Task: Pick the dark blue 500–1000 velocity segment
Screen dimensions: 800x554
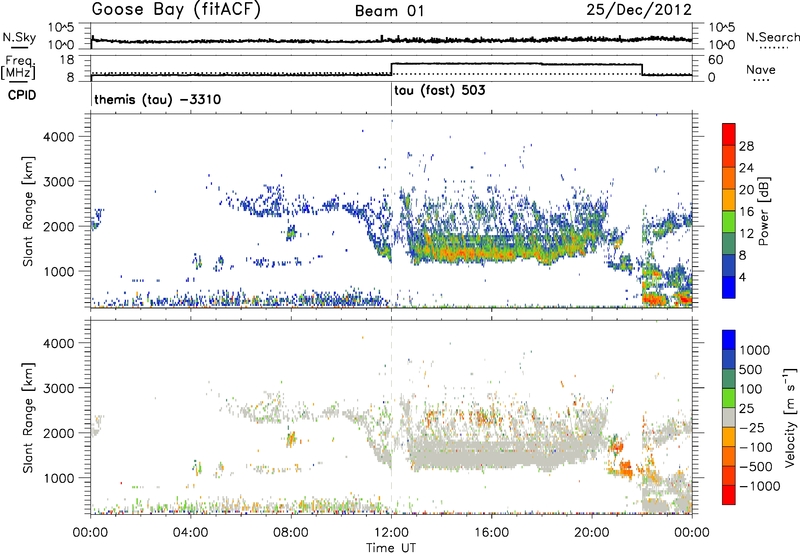Action: (729, 359)
